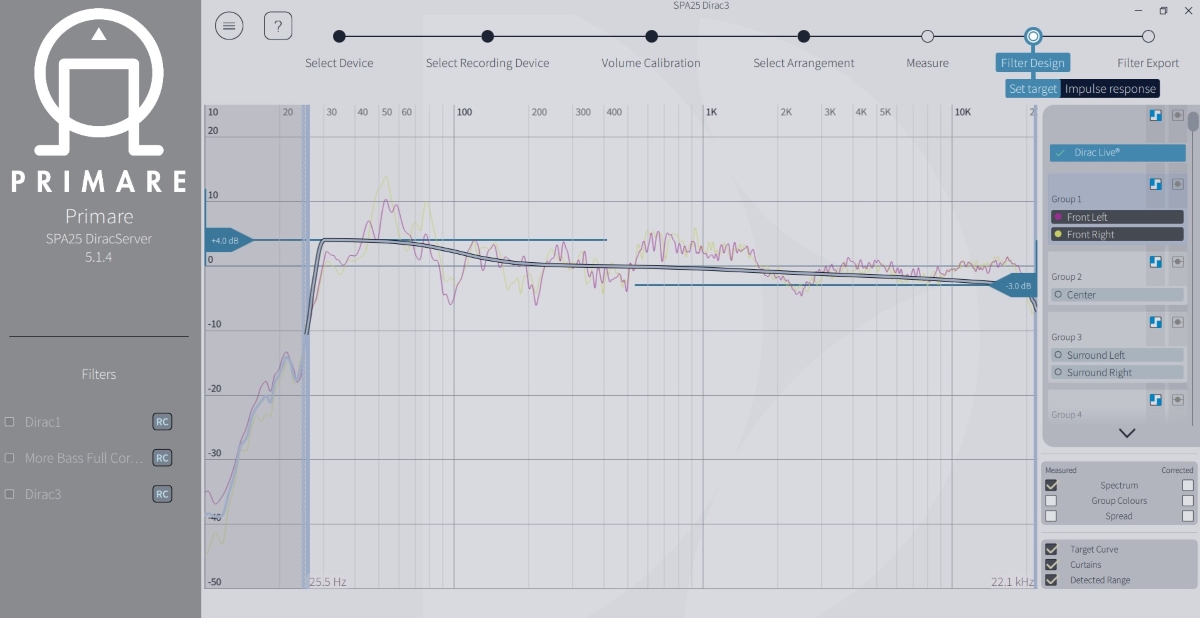Toggle the Group 3 eye visibility icon

(1178, 322)
